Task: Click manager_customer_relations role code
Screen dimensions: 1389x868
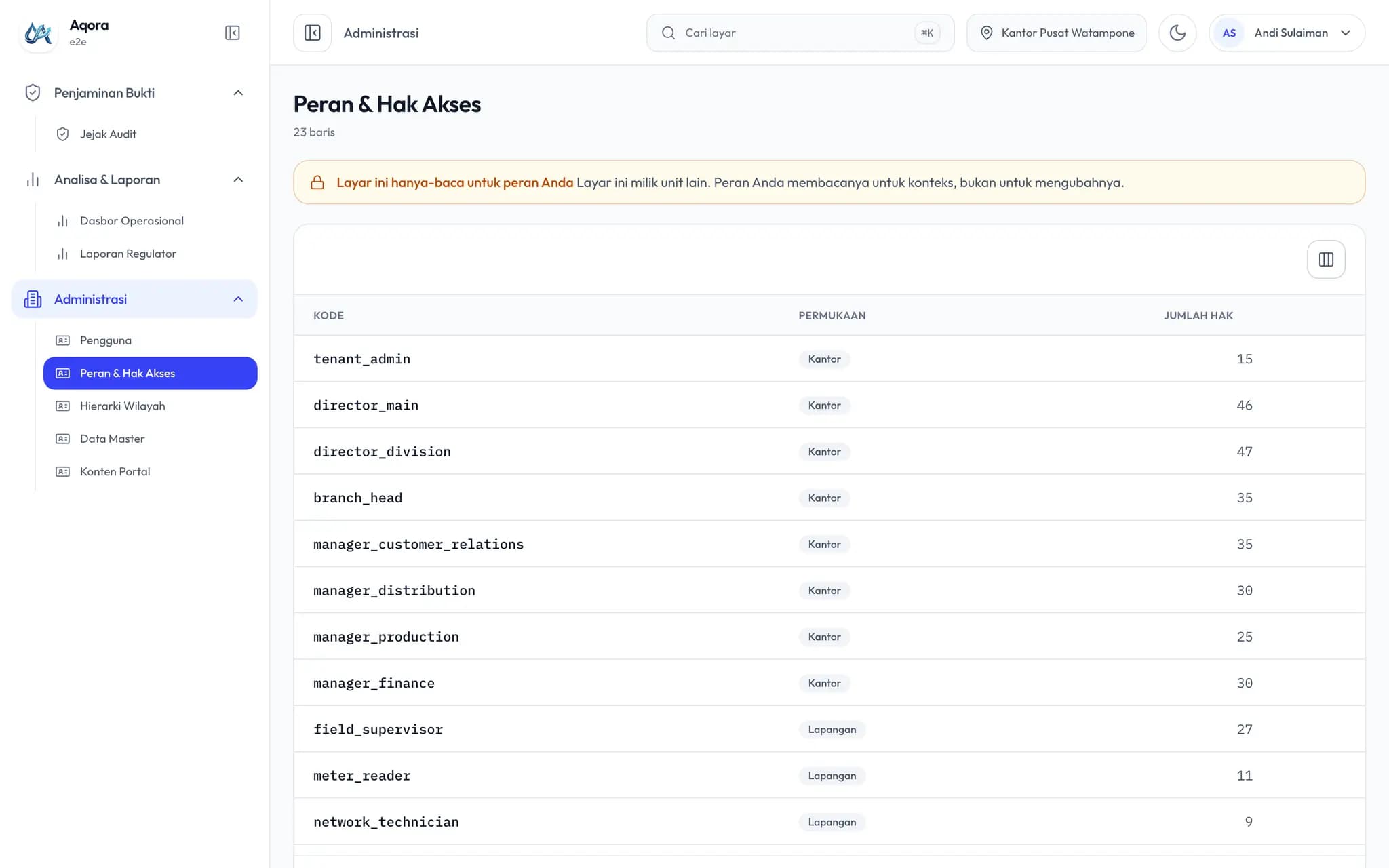Action: [x=418, y=544]
